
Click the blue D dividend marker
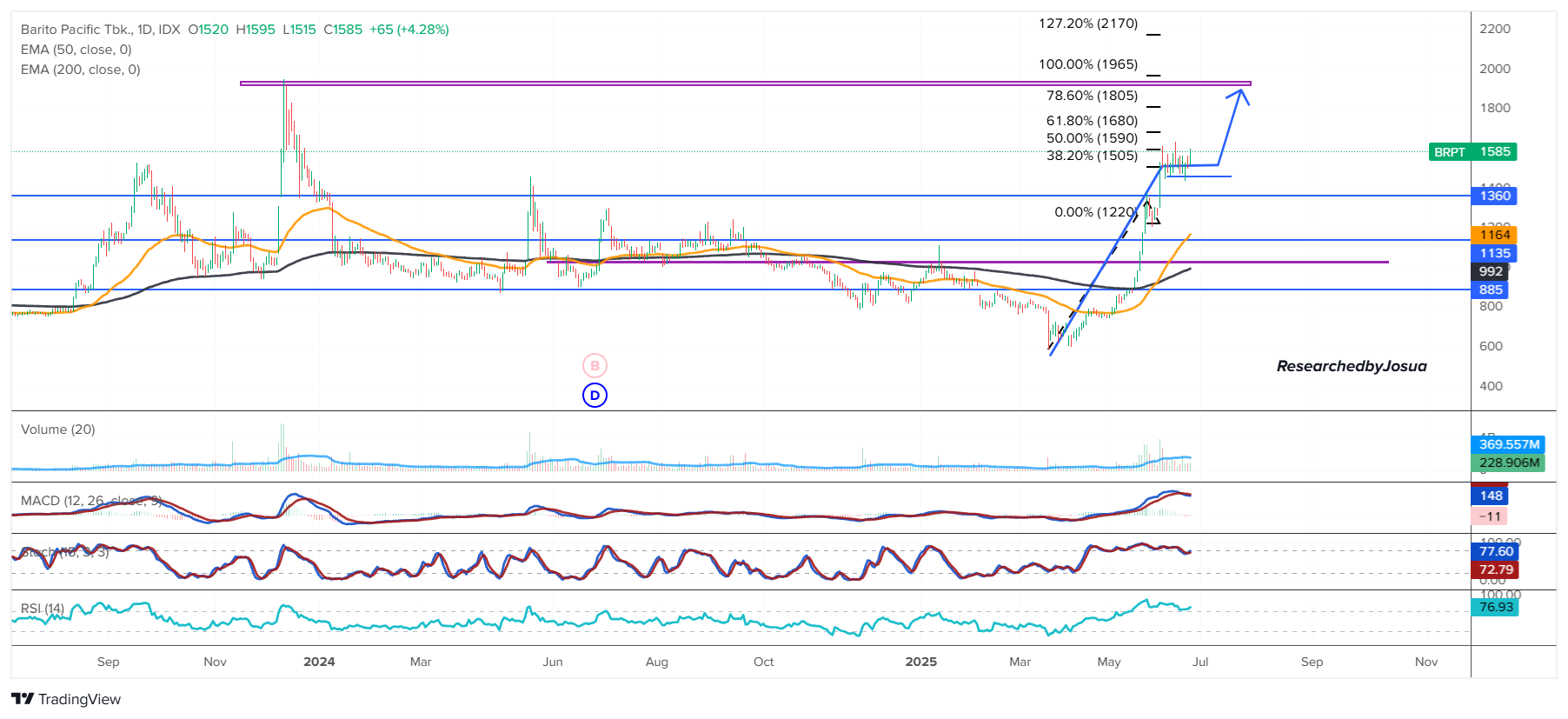[595, 396]
